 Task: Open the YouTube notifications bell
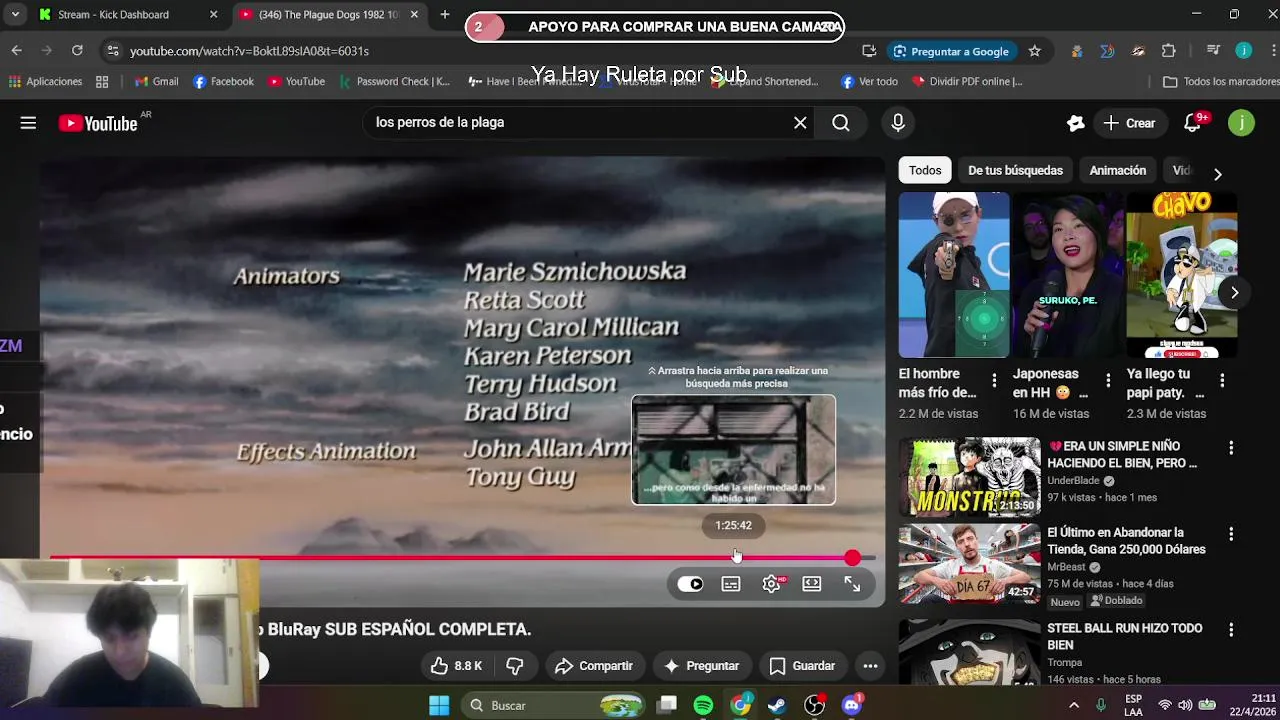pos(1192,123)
